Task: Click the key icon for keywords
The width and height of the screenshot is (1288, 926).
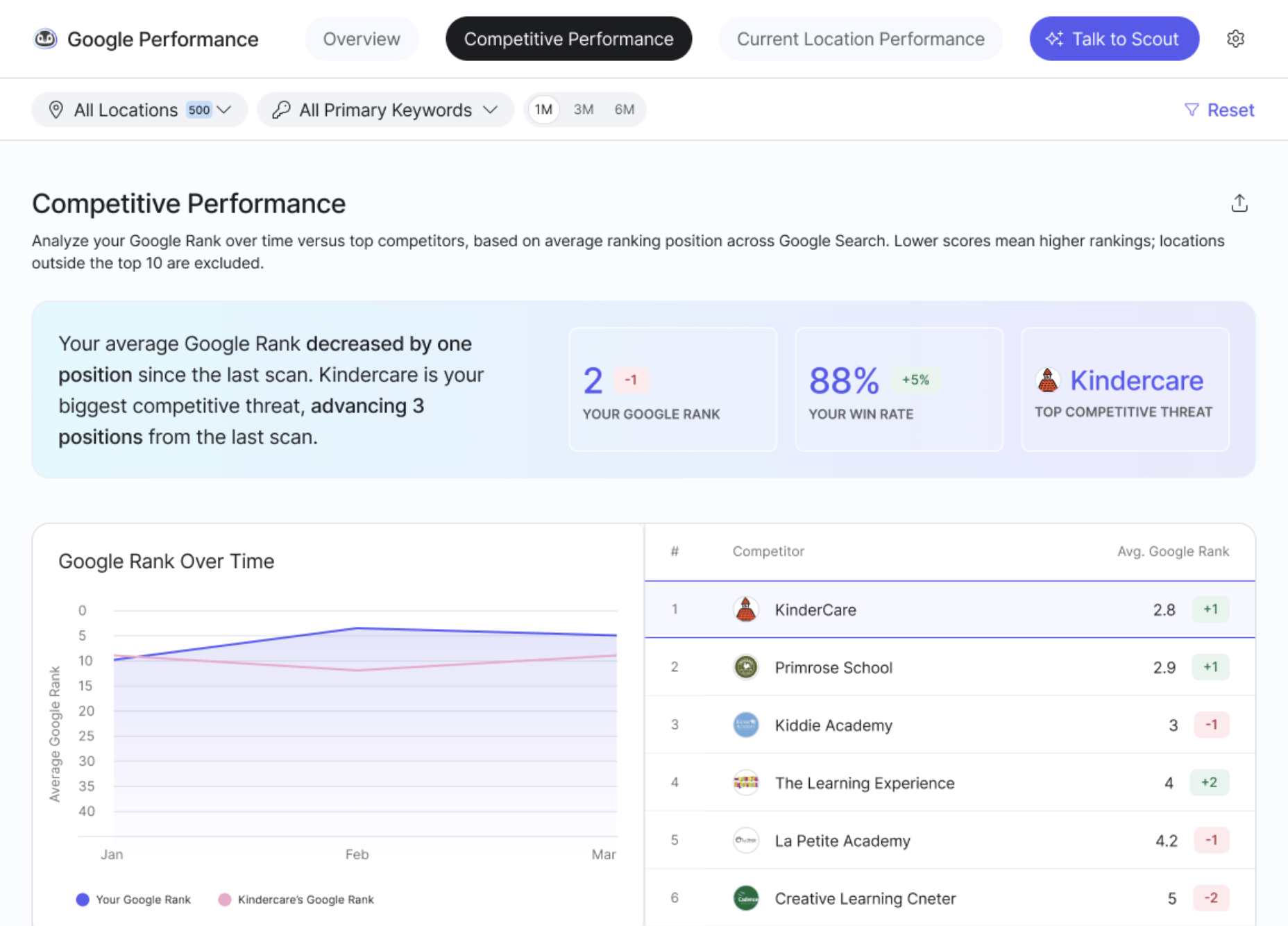Action: pyautogui.click(x=281, y=110)
